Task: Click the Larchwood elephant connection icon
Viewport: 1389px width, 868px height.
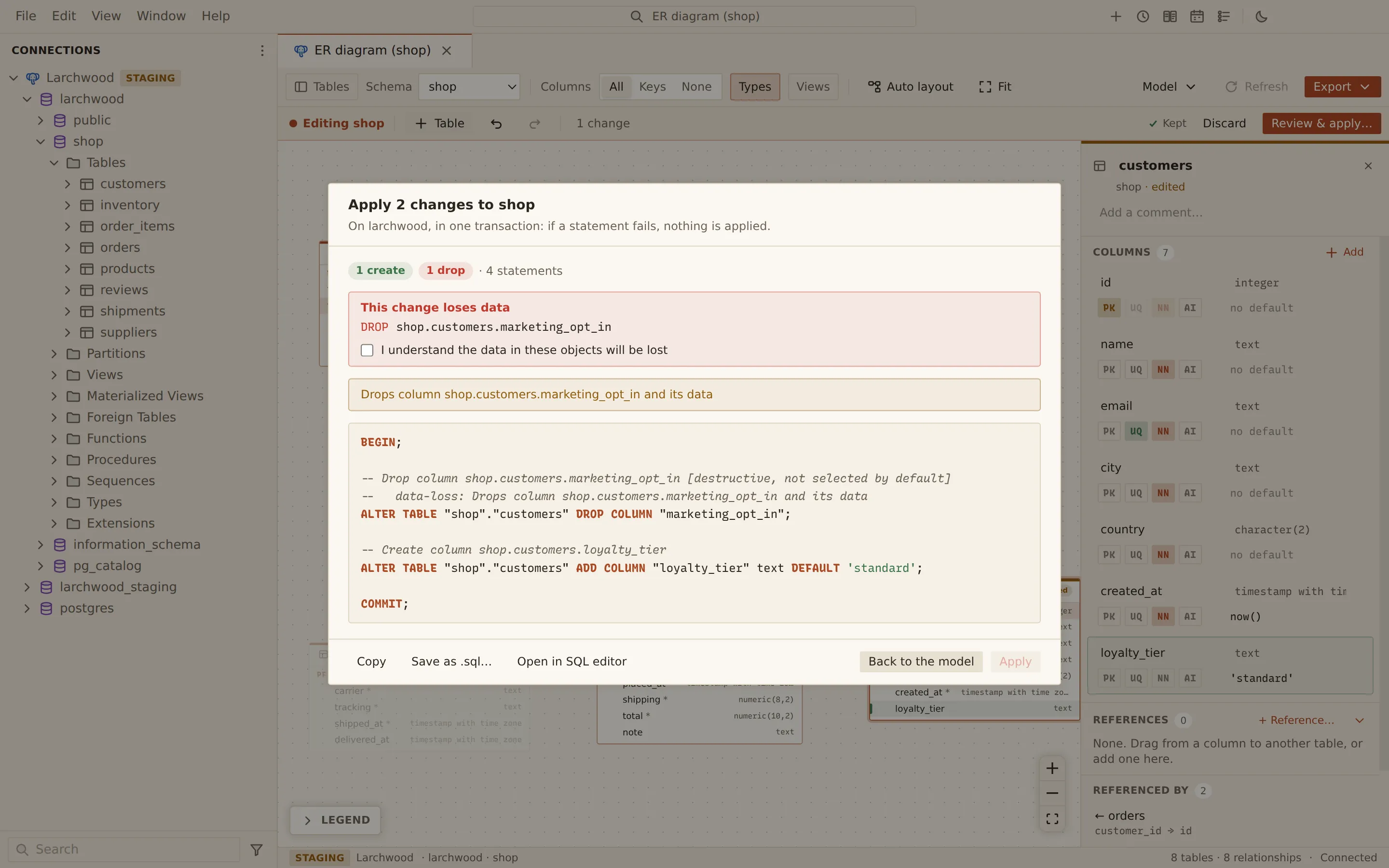Action: point(33,78)
